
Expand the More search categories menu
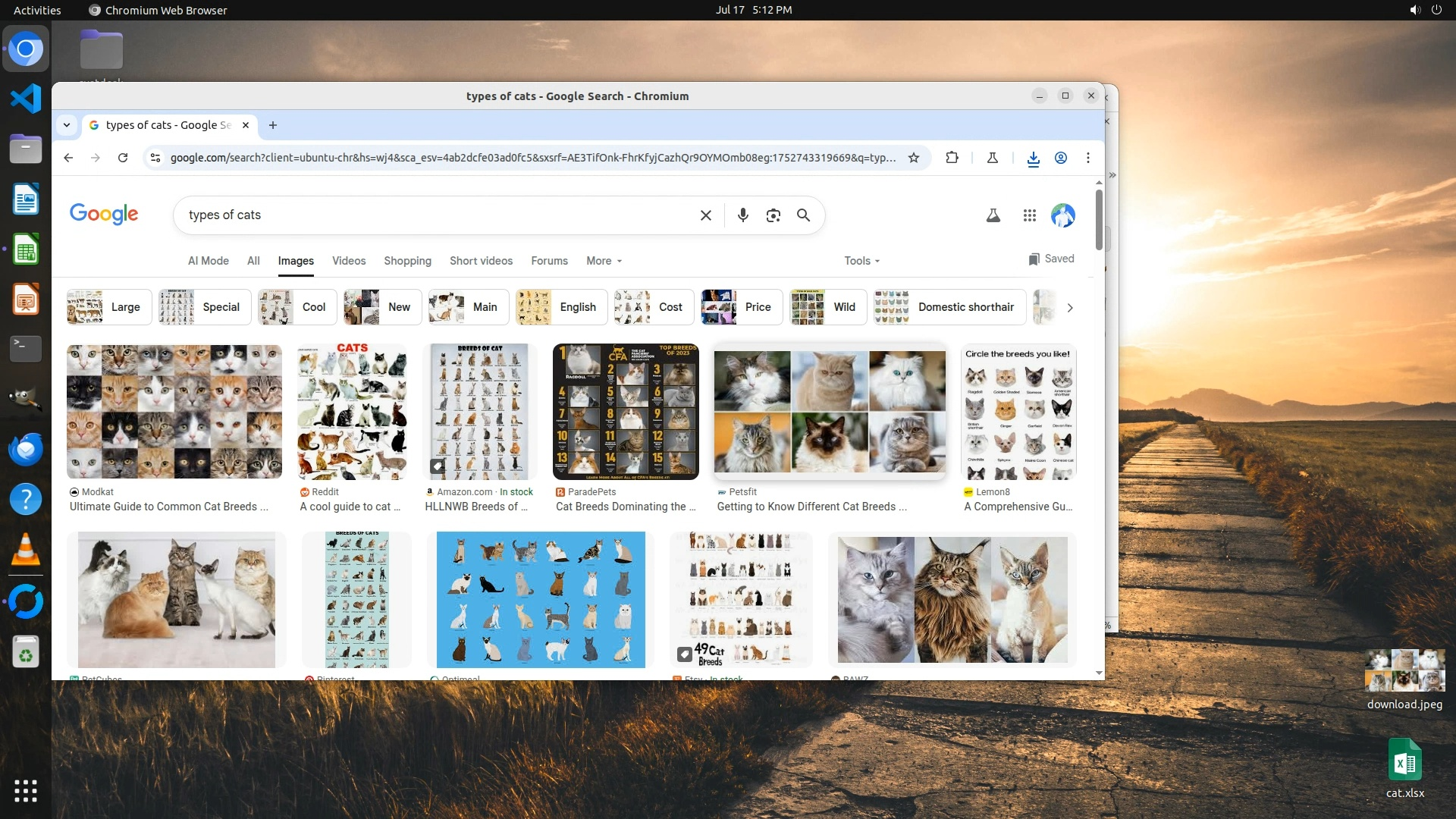click(604, 261)
